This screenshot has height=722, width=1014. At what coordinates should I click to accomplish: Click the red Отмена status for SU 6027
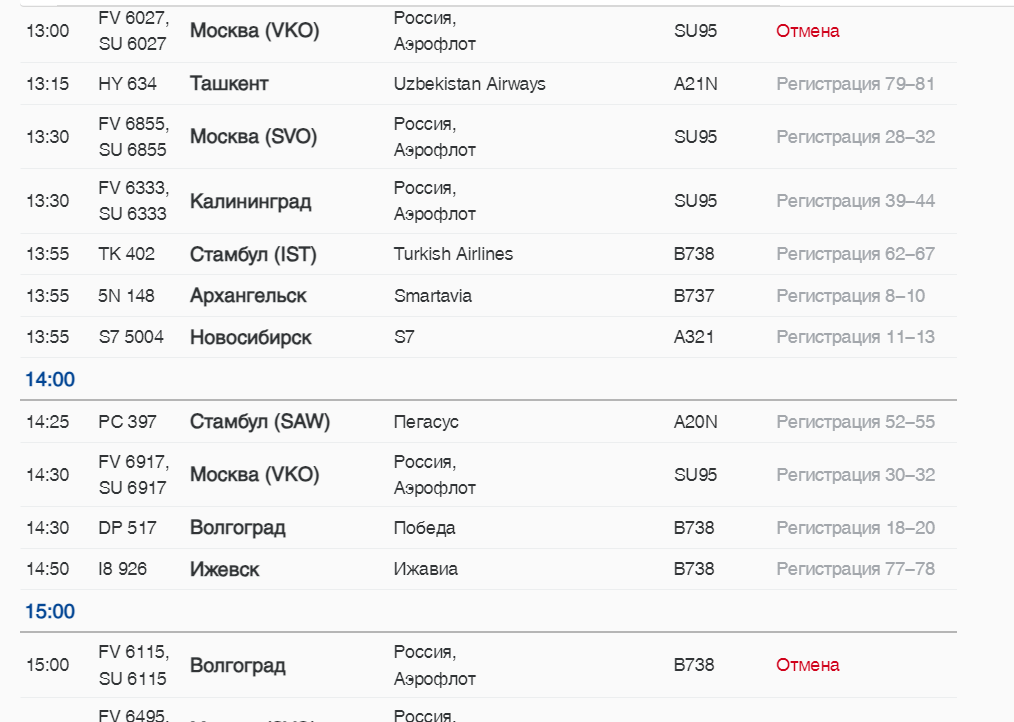(x=807, y=31)
